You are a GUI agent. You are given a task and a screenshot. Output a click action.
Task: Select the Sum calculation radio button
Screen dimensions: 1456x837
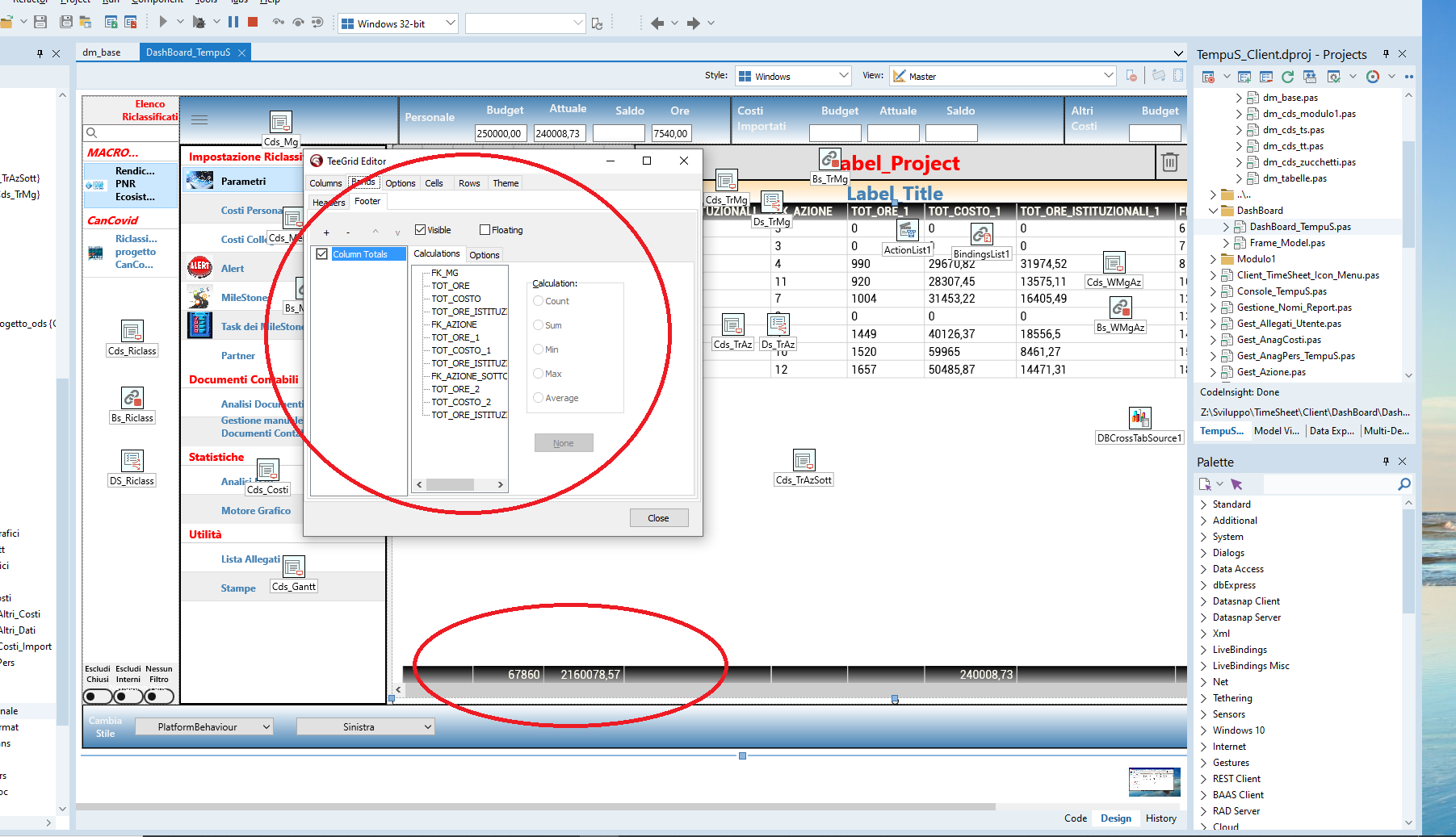[538, 325]
